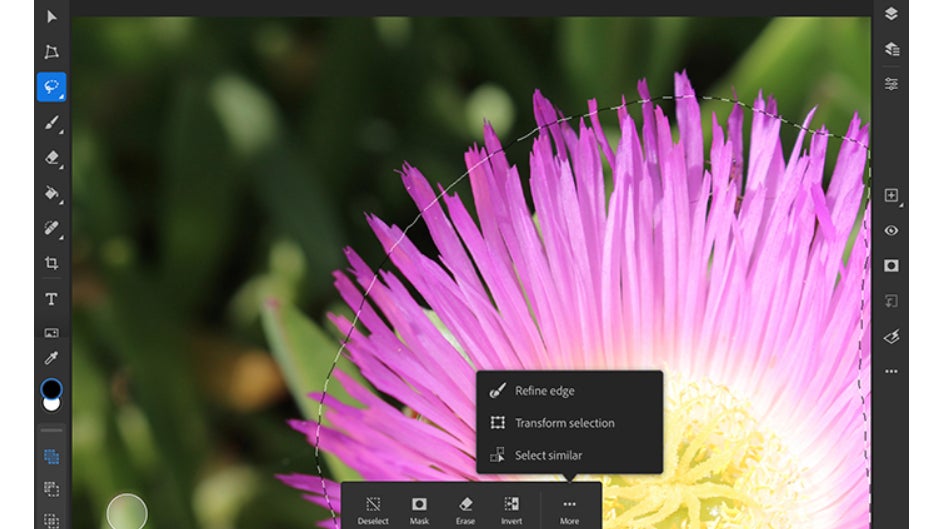This screenshot has height=529, width=940.
Task: Select the Spot Healing bandage tool
Action: tap(52, 228)
